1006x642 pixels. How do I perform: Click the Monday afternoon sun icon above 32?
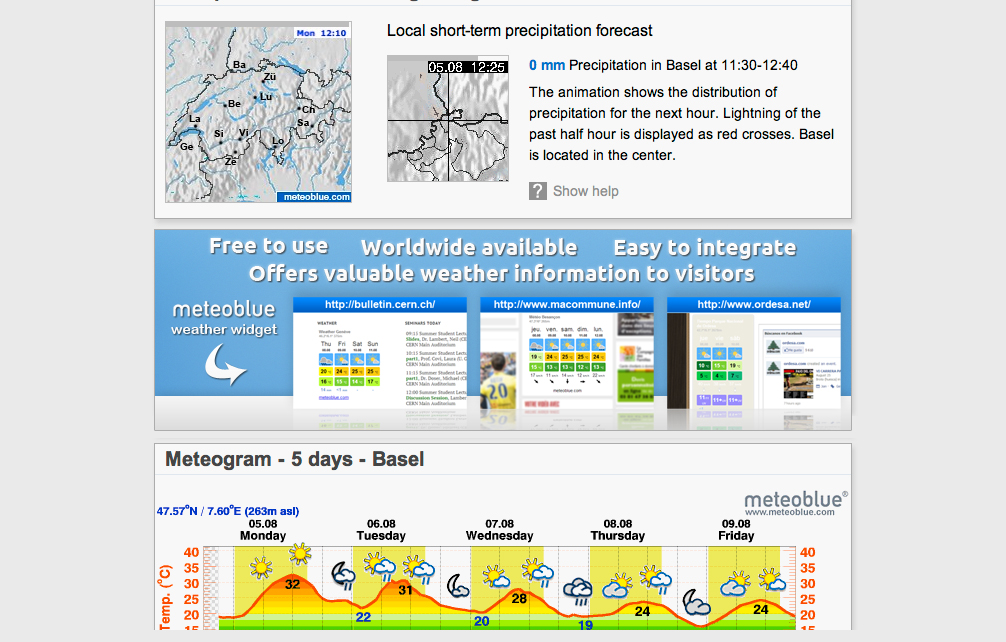[x=300, y=553]
